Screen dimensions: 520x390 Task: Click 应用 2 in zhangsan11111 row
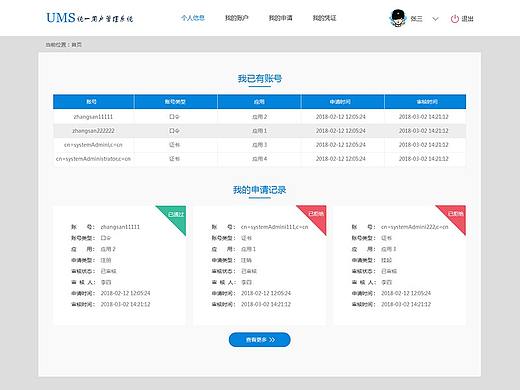coord(260,117)
